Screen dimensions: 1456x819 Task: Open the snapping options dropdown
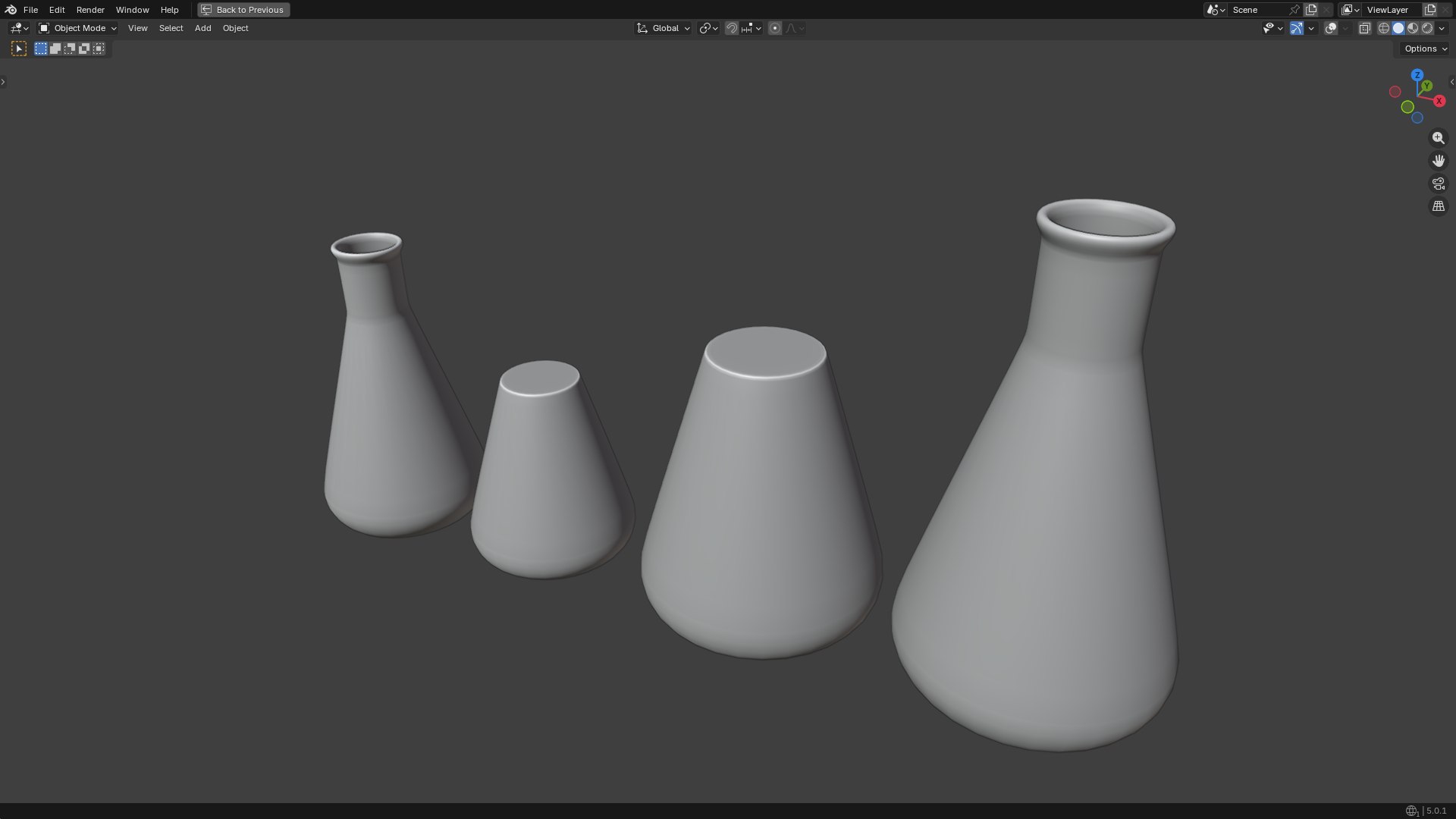coord(752,28)
